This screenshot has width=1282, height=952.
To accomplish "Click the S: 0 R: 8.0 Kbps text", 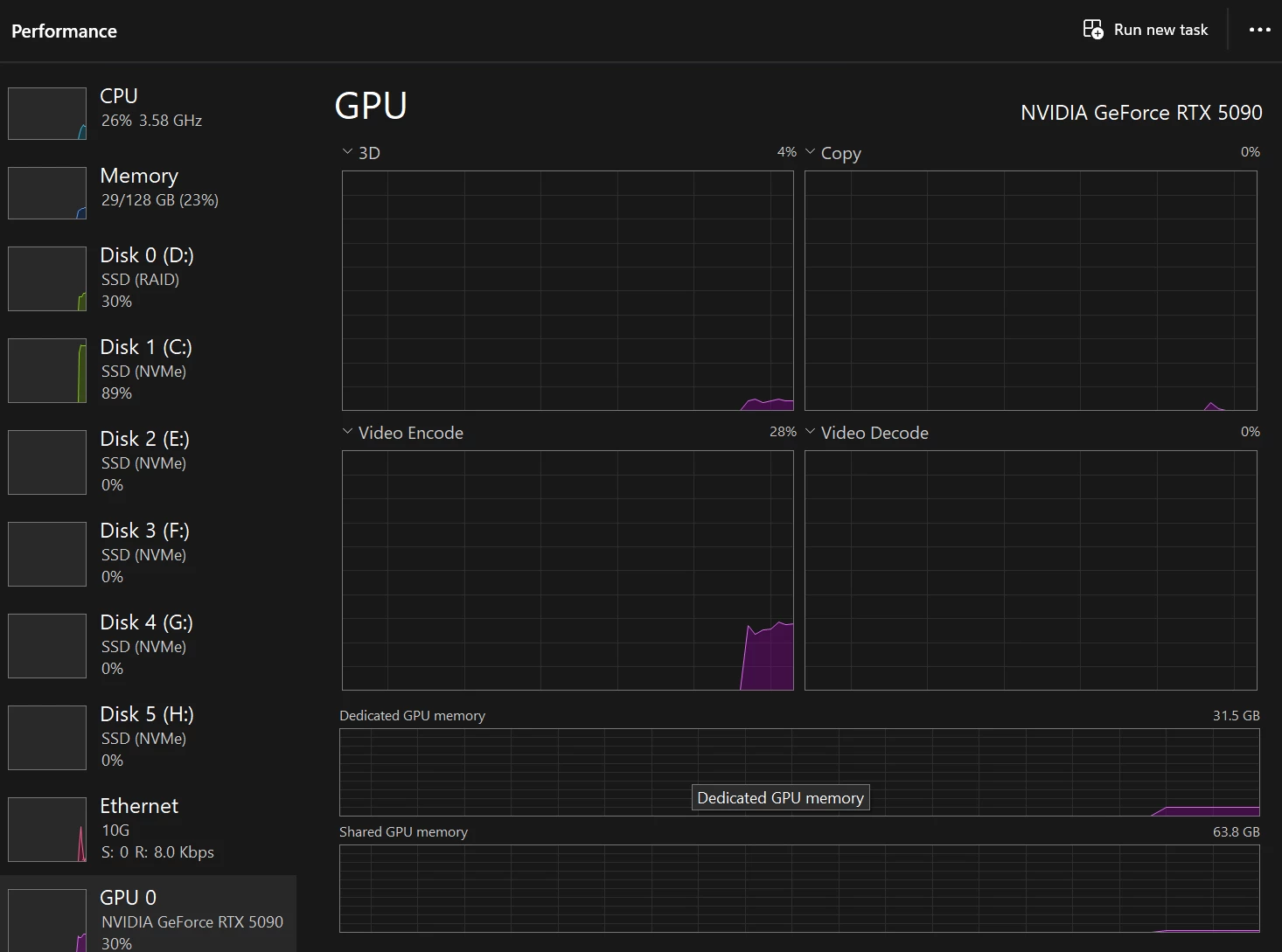I will (157, 851).
